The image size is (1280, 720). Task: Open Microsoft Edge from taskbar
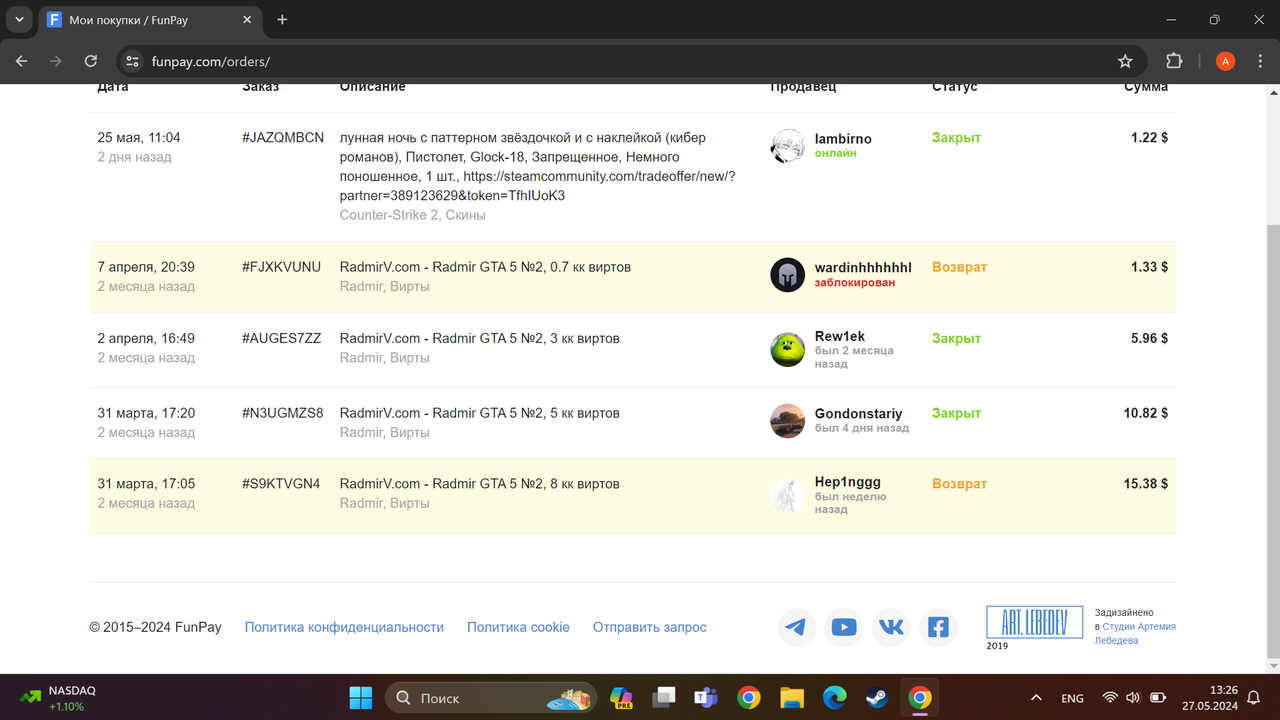[x=834, y=698]
